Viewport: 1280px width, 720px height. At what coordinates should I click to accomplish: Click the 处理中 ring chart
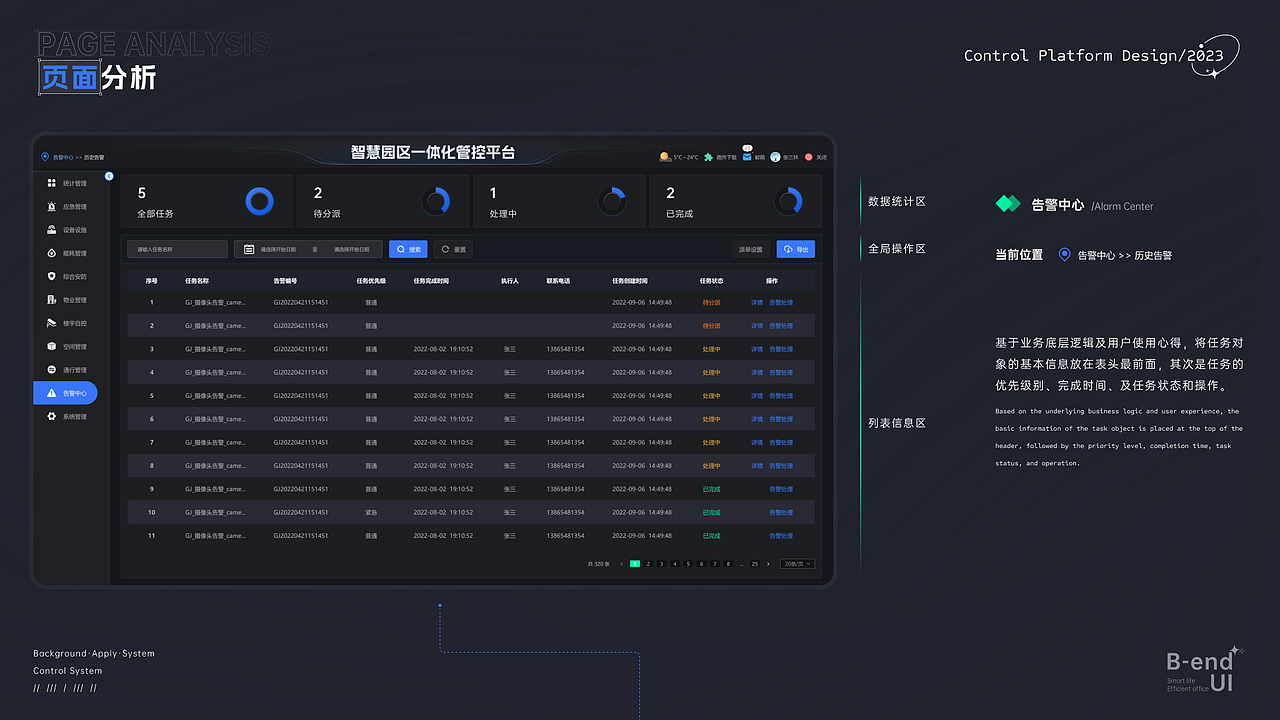coord(612,202)
